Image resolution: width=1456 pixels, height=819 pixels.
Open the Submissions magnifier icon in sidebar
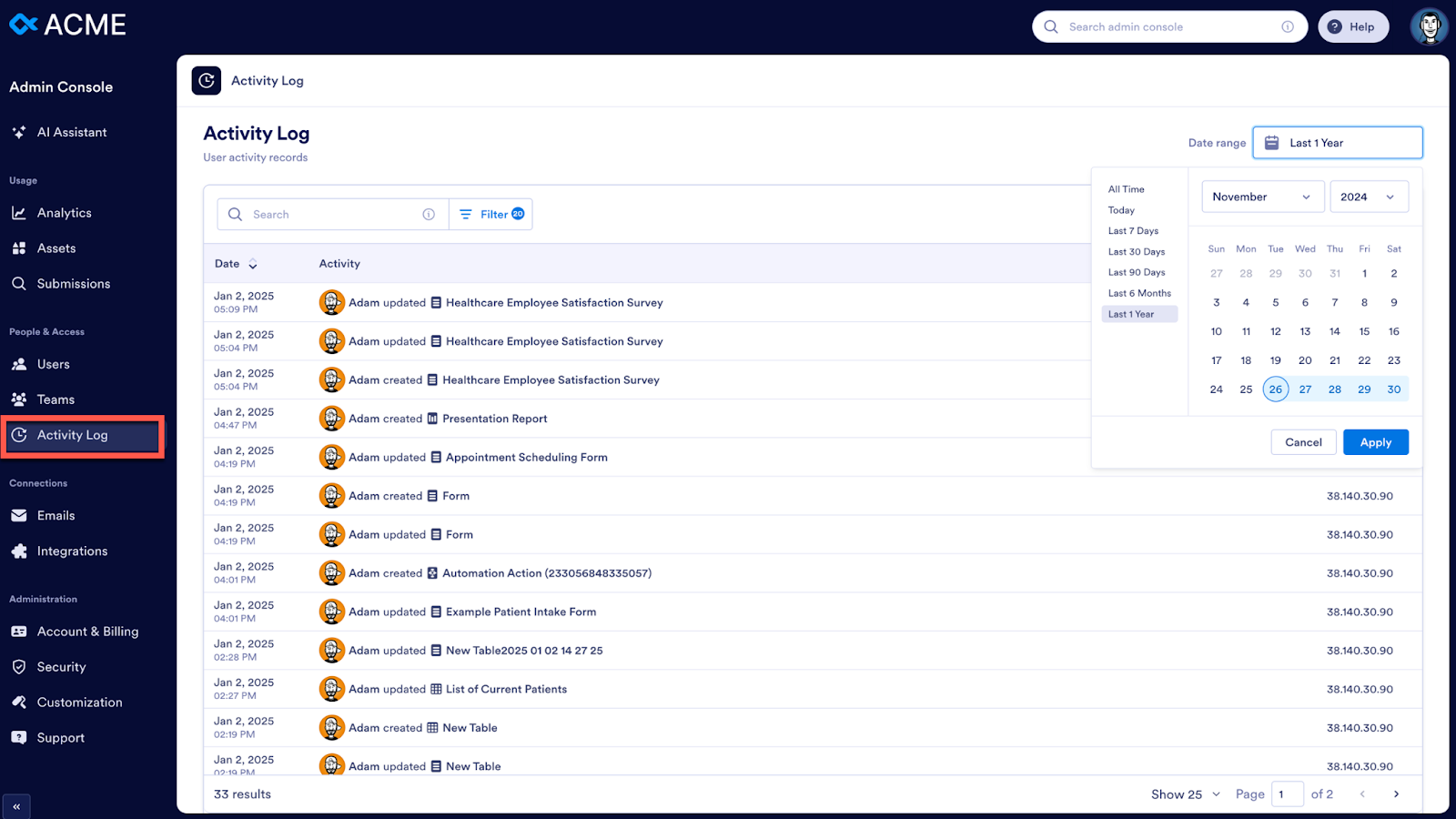(x=18, y=284)
